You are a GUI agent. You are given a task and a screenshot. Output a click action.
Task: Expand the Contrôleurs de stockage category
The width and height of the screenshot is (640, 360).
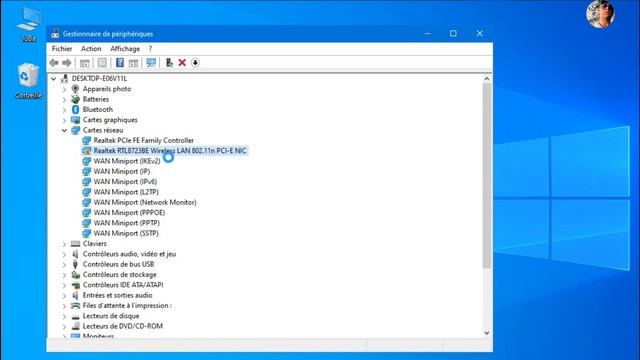click(64, 275)
